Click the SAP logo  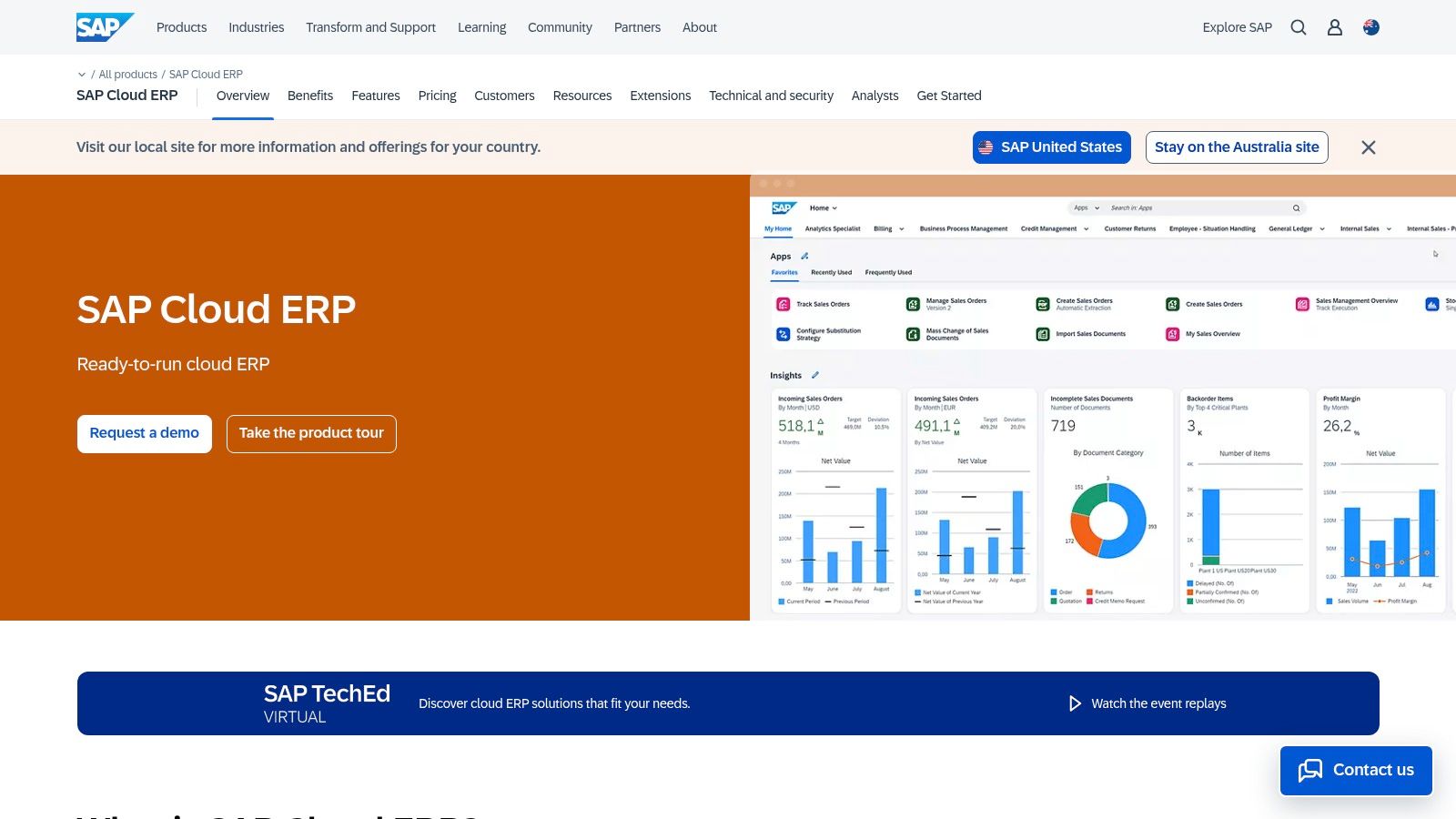click(x=104, y=26)
